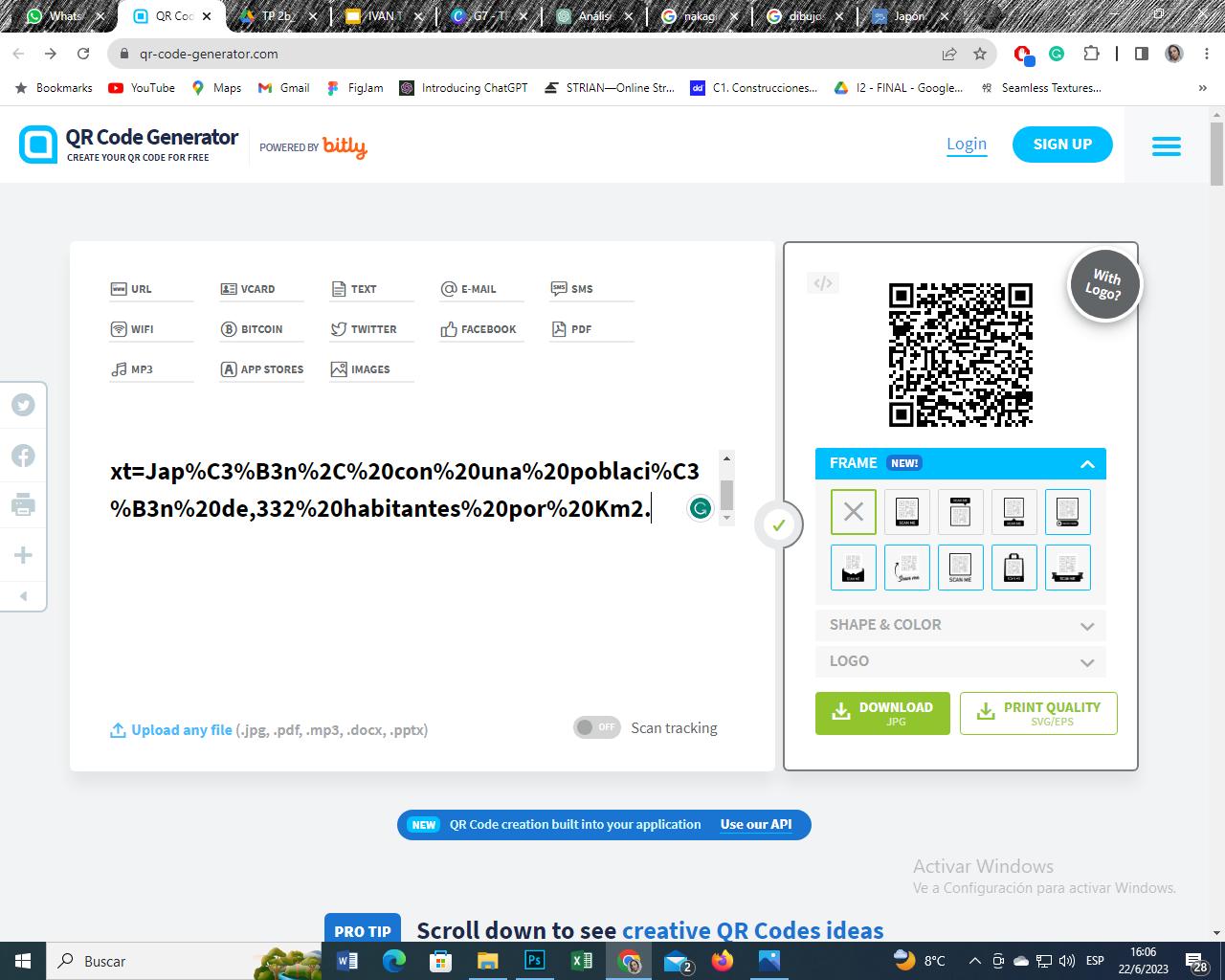Click the SIGN UP button
The height and width of the screenshot is (980, 1225).
tap(1062, 145)
